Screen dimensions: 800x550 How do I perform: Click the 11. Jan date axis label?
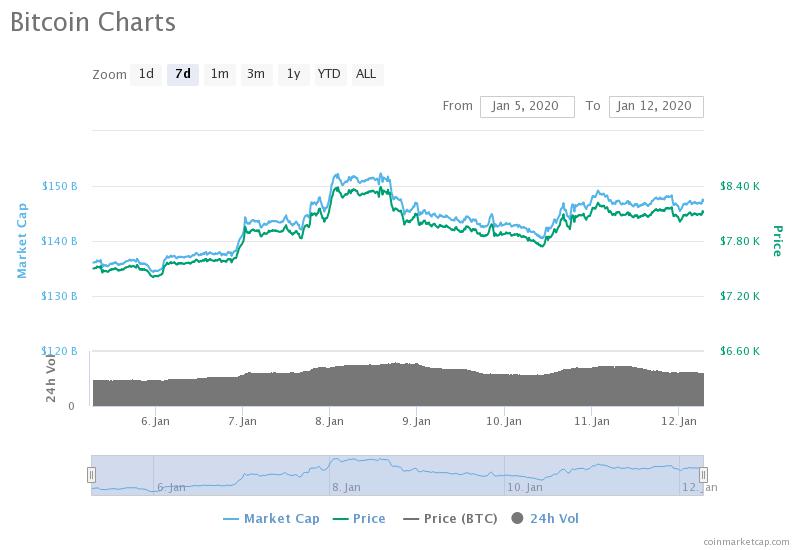(591, 421)
